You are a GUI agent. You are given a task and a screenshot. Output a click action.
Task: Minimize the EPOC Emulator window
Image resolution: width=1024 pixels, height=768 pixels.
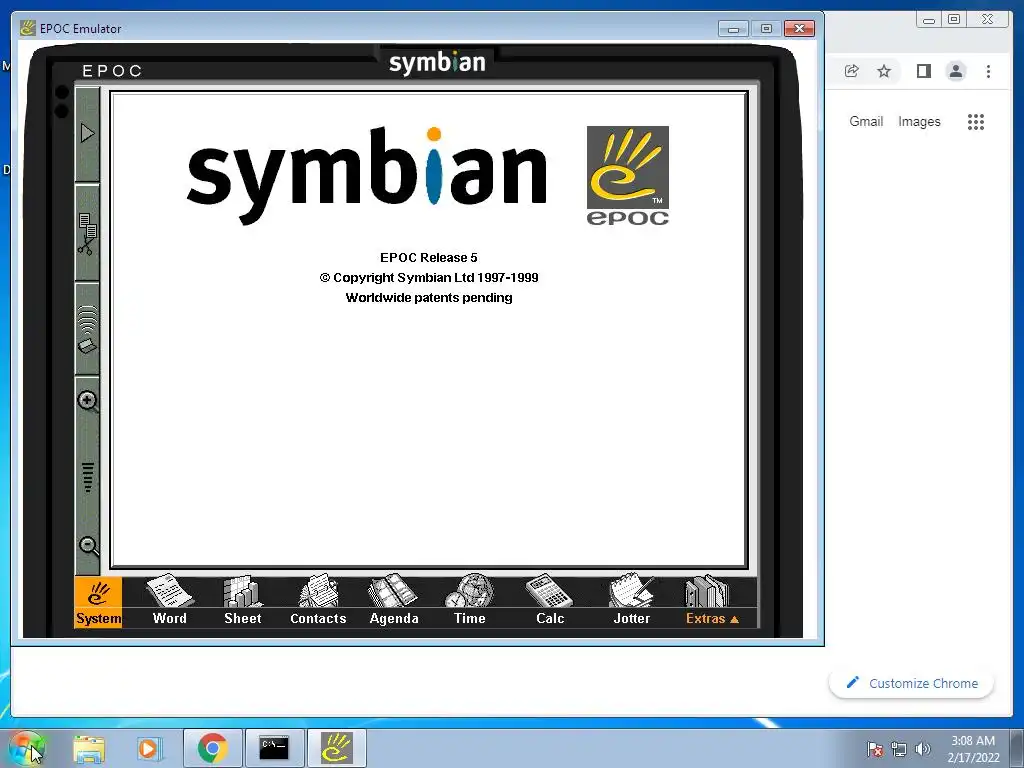733,29
